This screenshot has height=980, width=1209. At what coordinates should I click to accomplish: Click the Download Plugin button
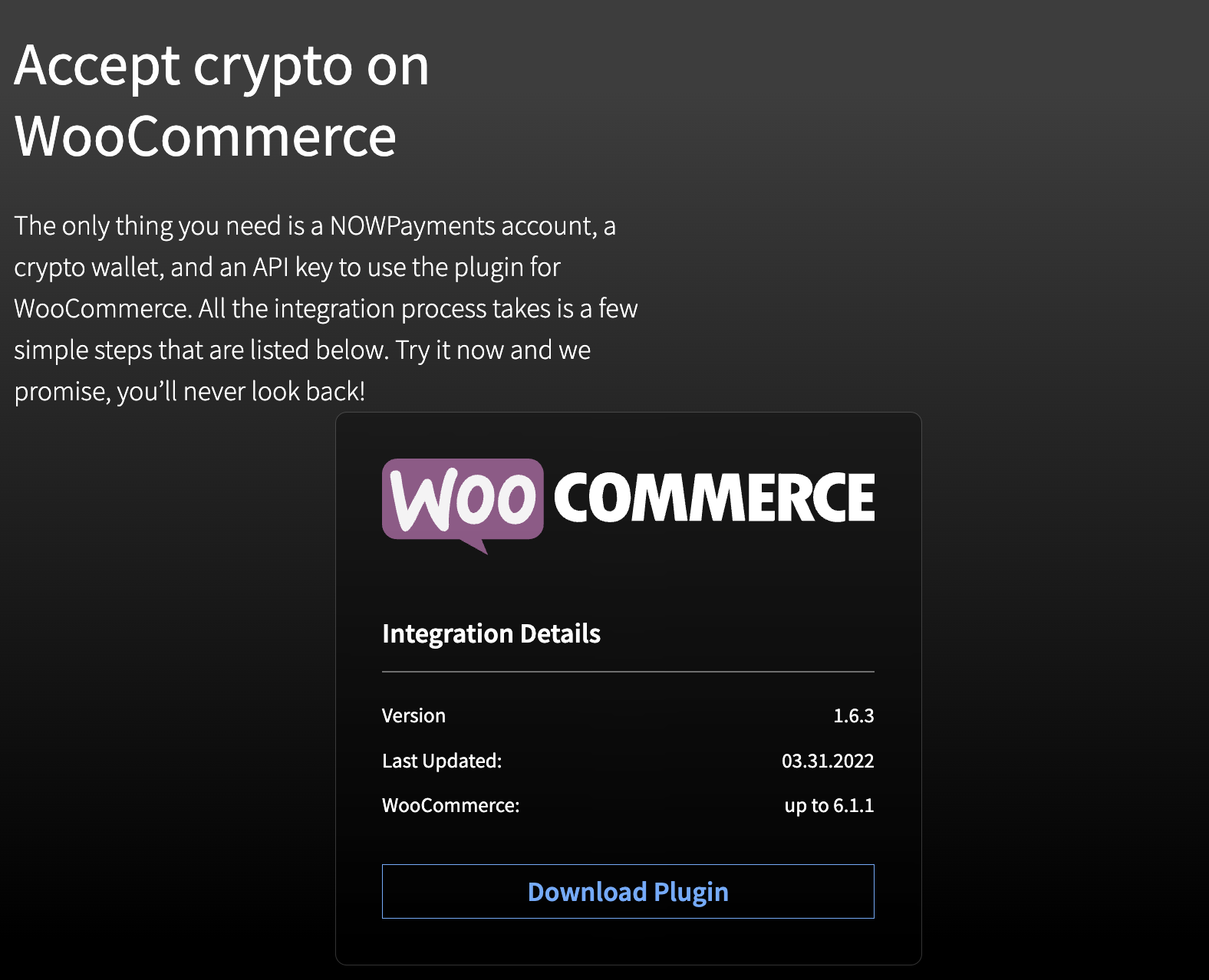pos(628,891)
